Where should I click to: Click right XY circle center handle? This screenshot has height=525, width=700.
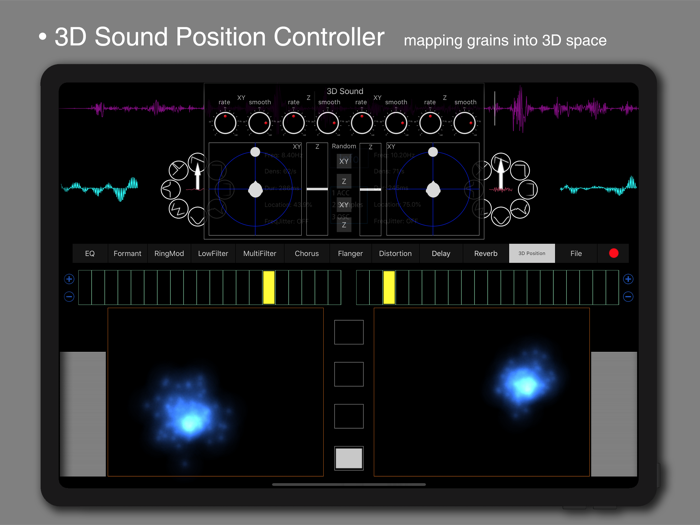tap(433, 190)
